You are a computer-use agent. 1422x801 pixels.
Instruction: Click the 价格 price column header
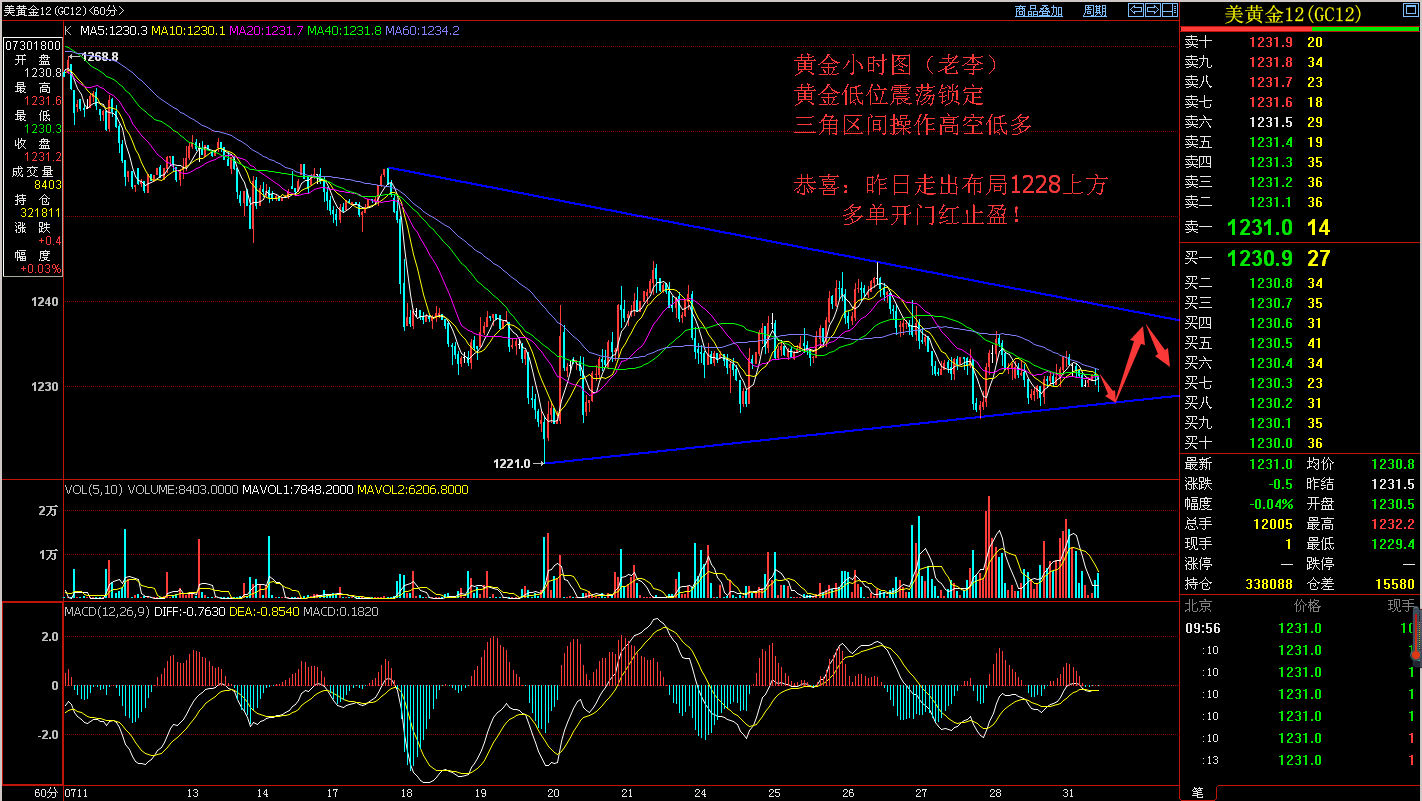point(1306,606)
